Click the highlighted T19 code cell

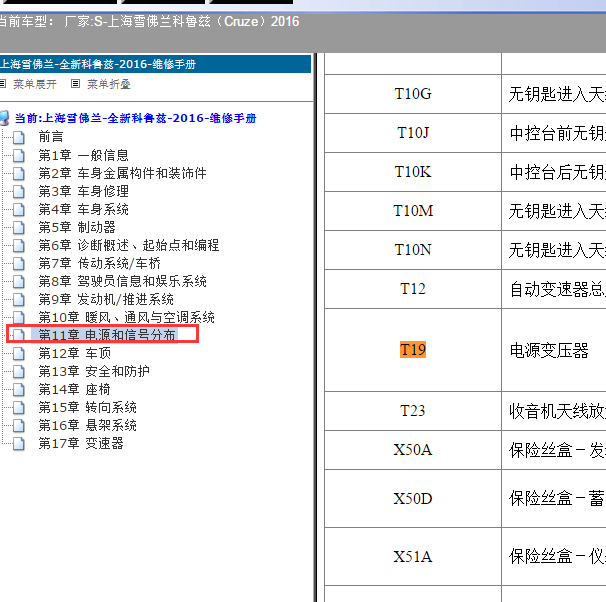413,350
